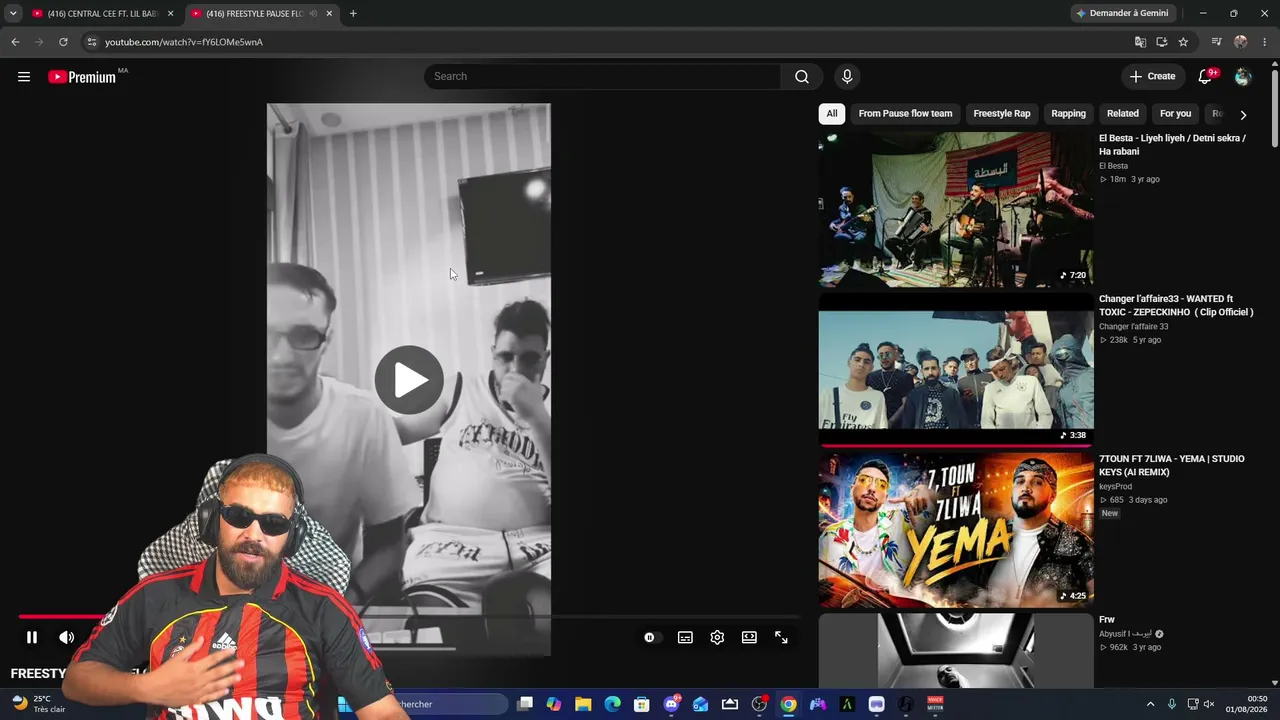Visit the Abyusif channel name
This screenshot has width=1280, height=720.
pyautogui.click(x=1126, y=634)
